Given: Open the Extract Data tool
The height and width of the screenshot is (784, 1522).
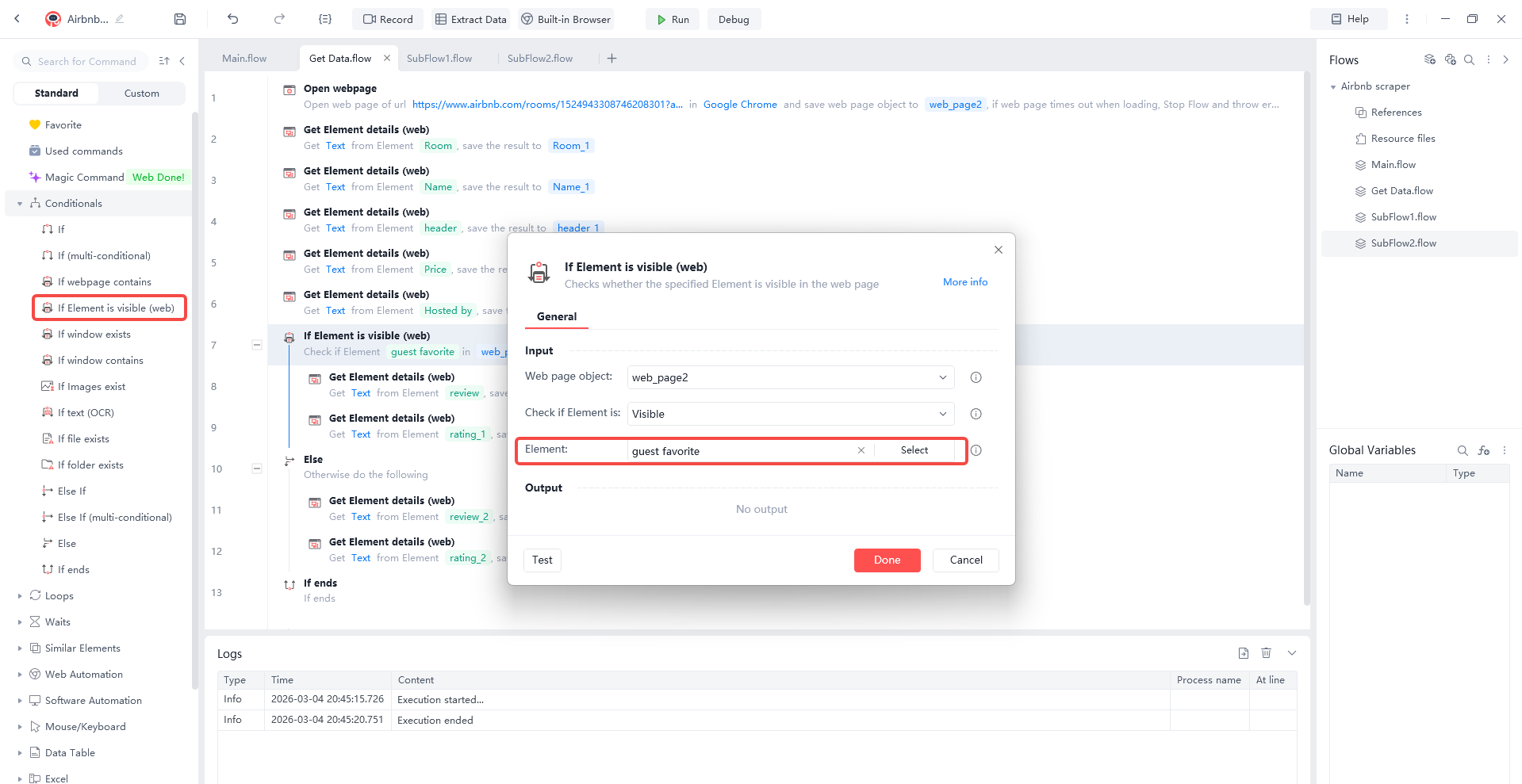Looking at the screenshot, I should click(x=470, y=18).
